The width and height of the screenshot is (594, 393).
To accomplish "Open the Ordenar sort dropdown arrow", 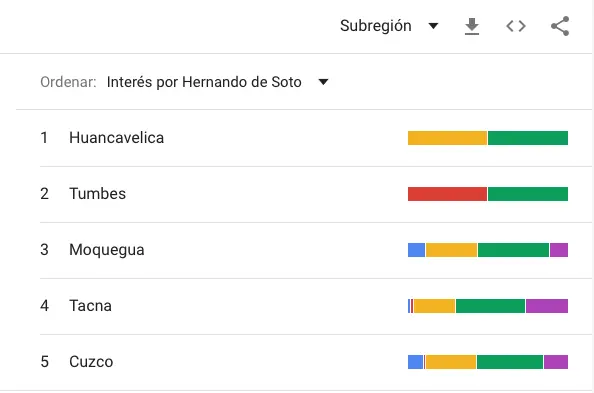I will pyautogui.click(x=323, y=82).
